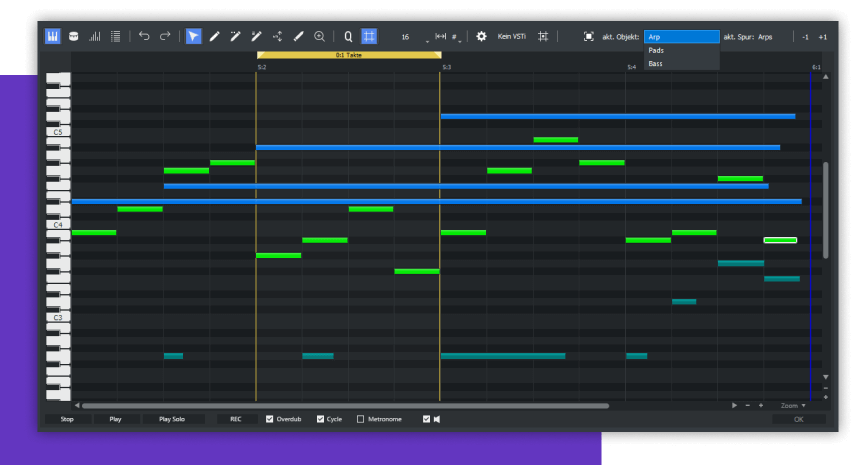Choose the pencil tool with dotted line
The image size is (856, 465).
point(235,36)
